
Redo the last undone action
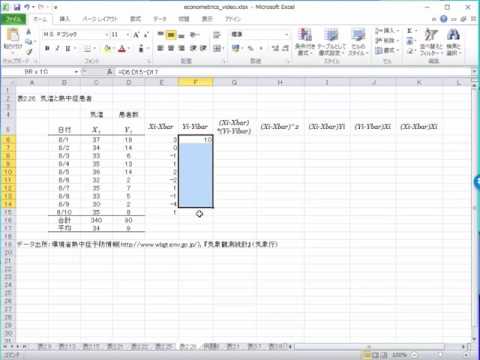(41, 7)
